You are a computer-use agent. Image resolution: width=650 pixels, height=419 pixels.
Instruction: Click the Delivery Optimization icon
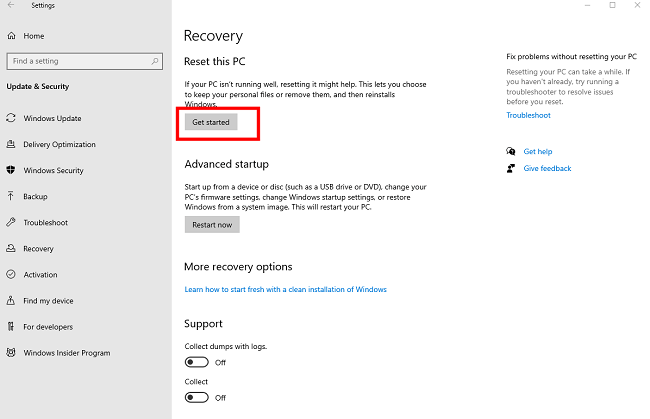click(x=11, y=144)
